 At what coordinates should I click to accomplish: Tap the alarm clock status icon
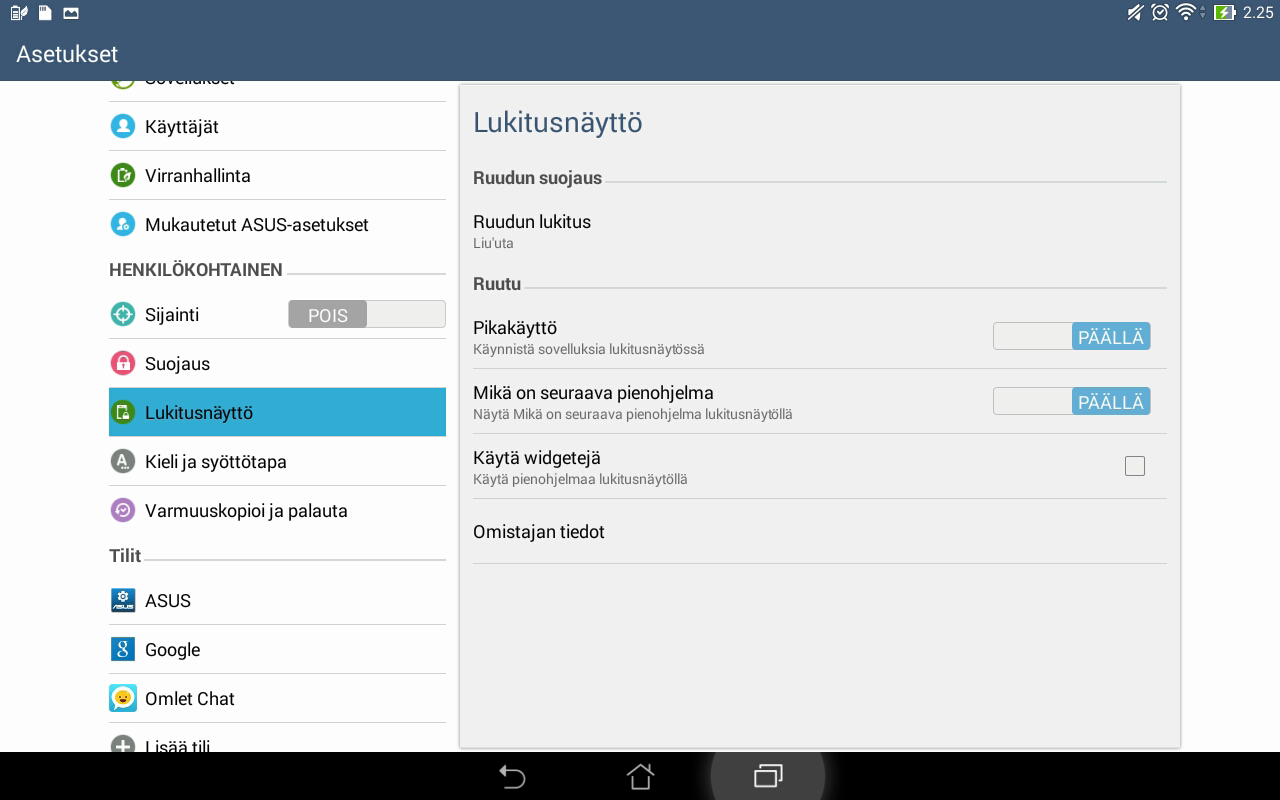click(1160, 13)
